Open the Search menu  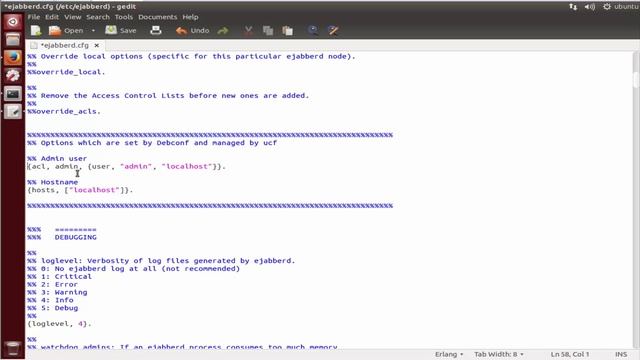pyautogui.click(x=98, y=17)
